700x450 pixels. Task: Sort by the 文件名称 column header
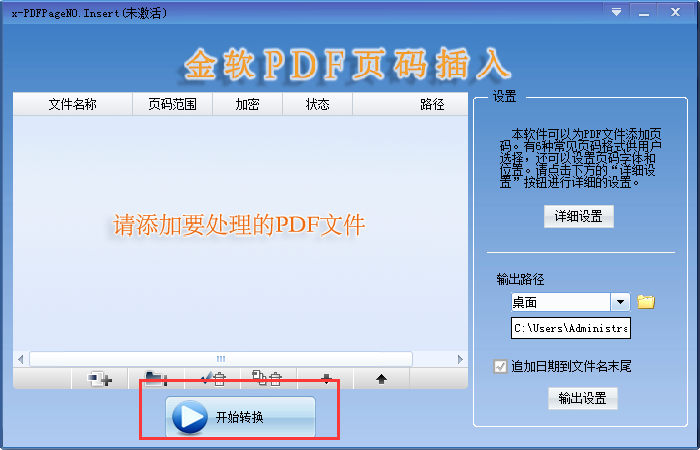click(73, 104)
